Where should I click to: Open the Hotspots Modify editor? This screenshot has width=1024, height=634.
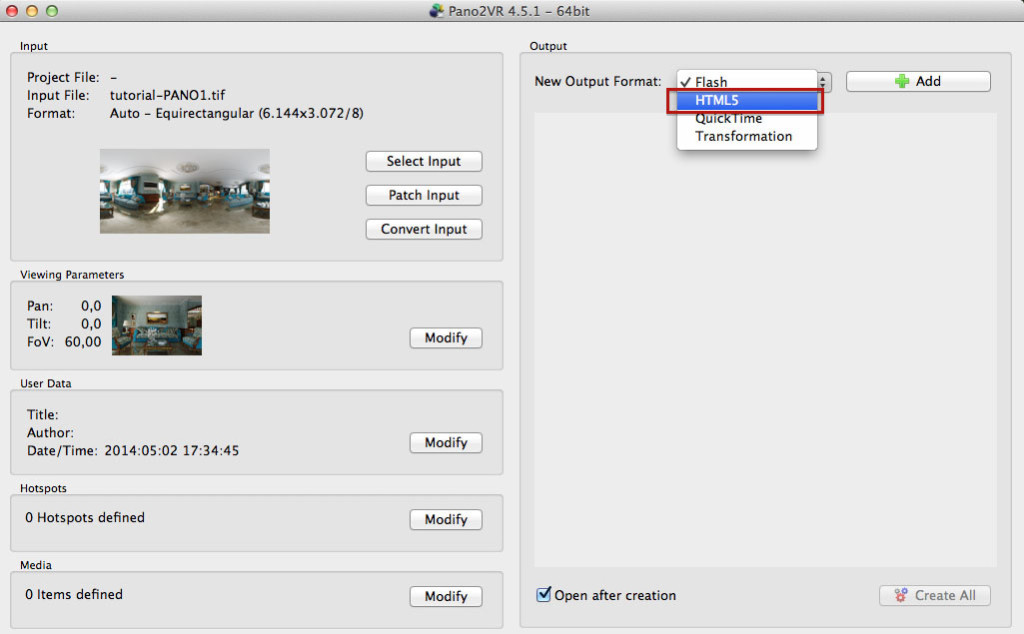(x=446, y=519)
